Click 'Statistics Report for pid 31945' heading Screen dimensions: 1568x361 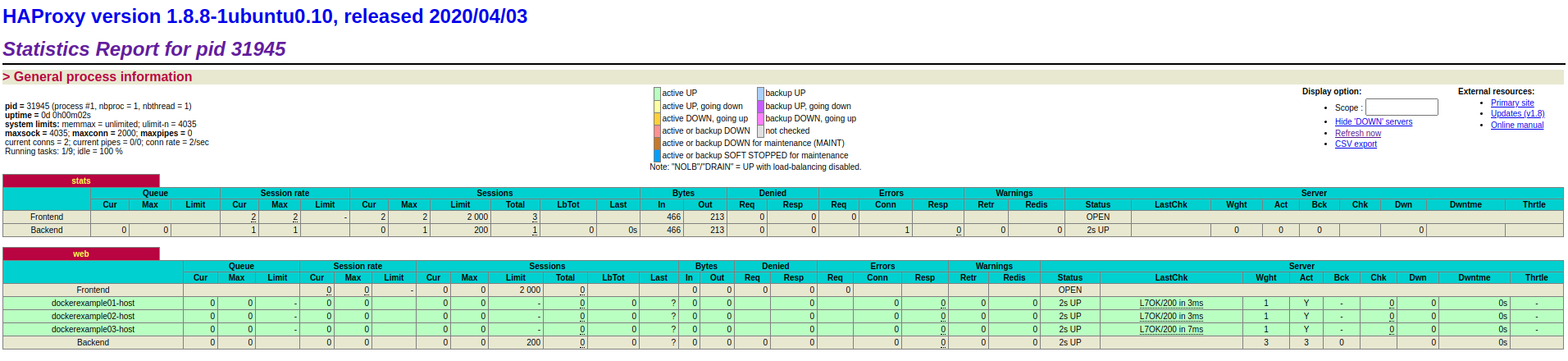click(144, 49)
